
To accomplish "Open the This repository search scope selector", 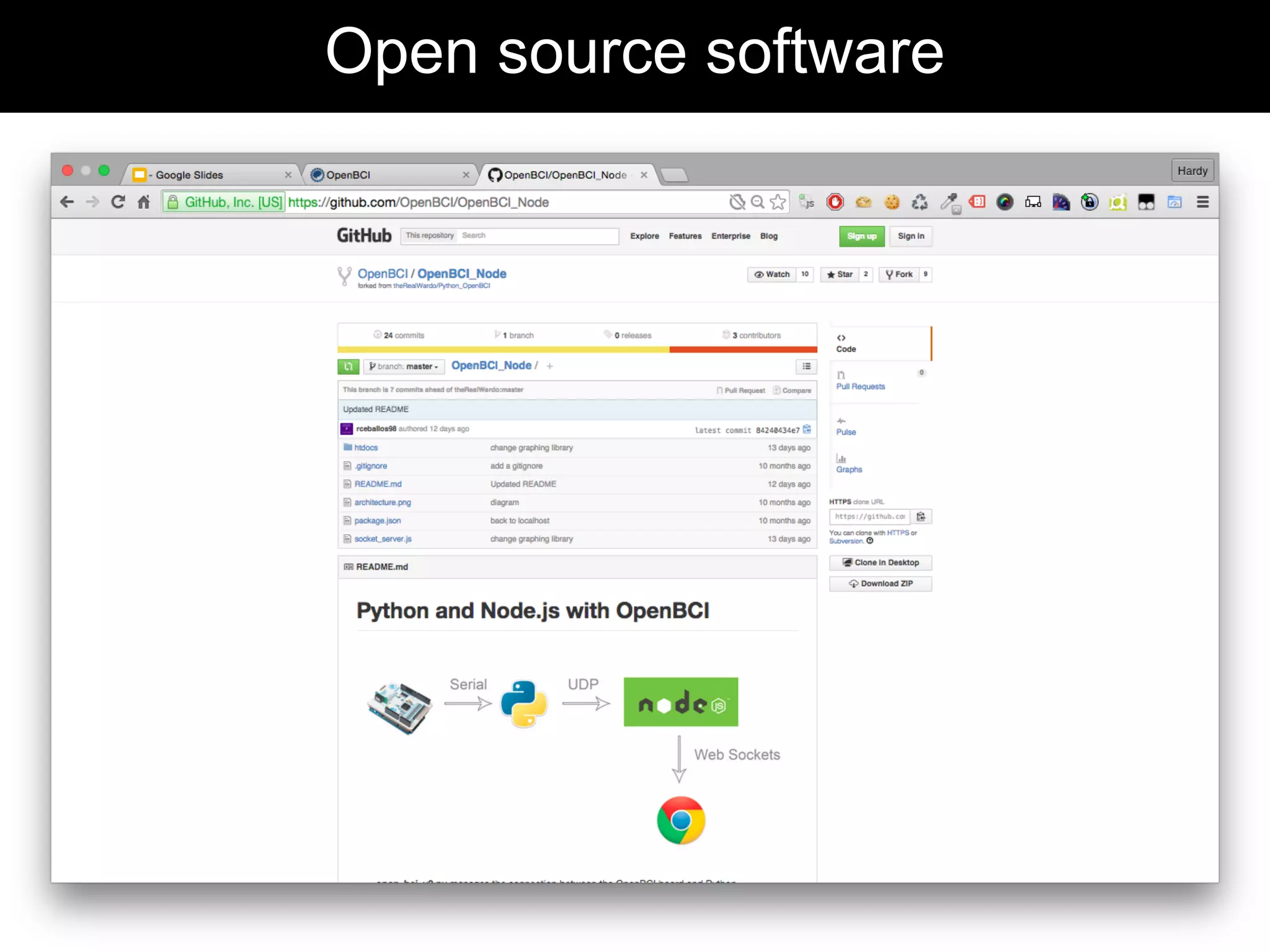I will coord(430,236).
